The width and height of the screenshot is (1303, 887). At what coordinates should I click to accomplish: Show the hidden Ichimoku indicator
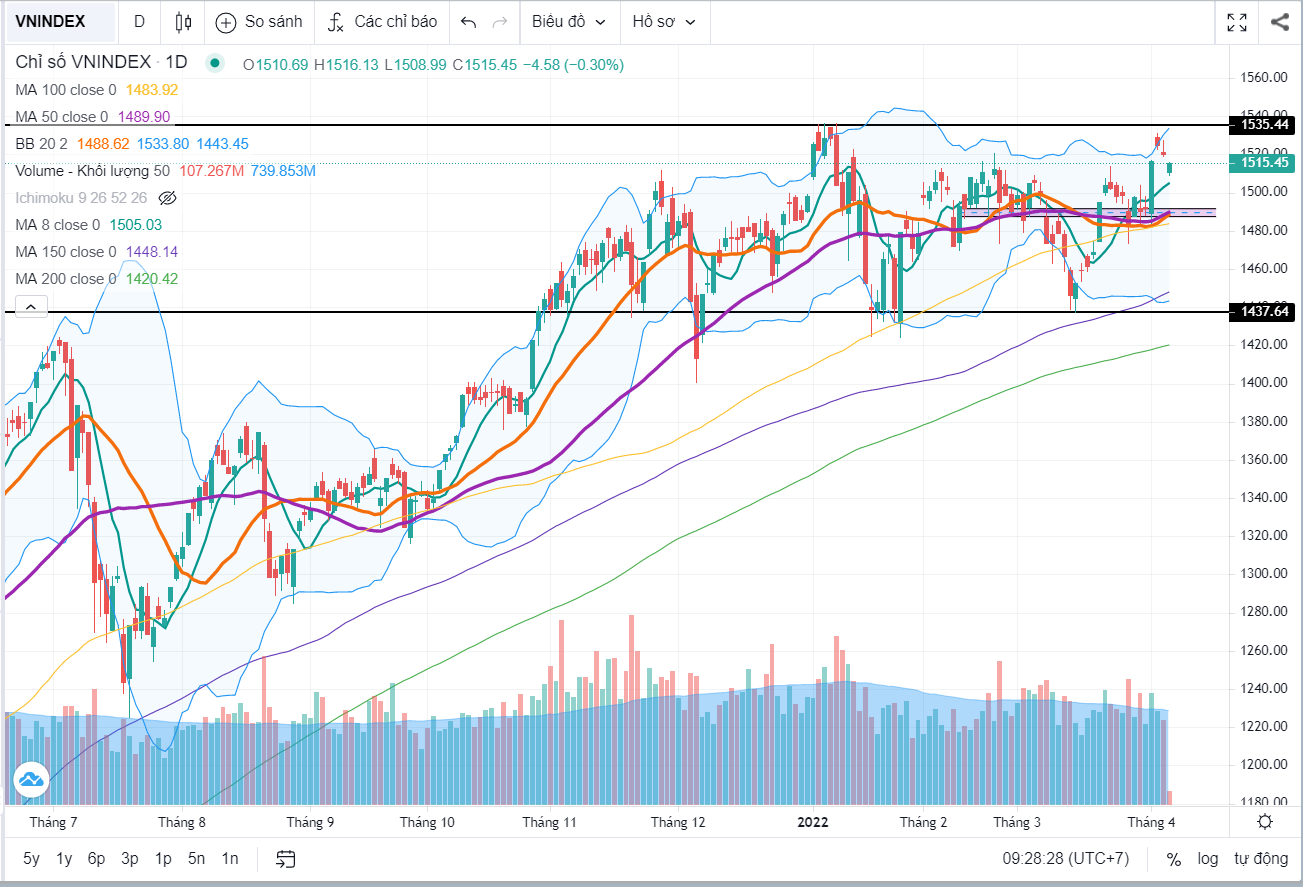[x=167, y=198]
